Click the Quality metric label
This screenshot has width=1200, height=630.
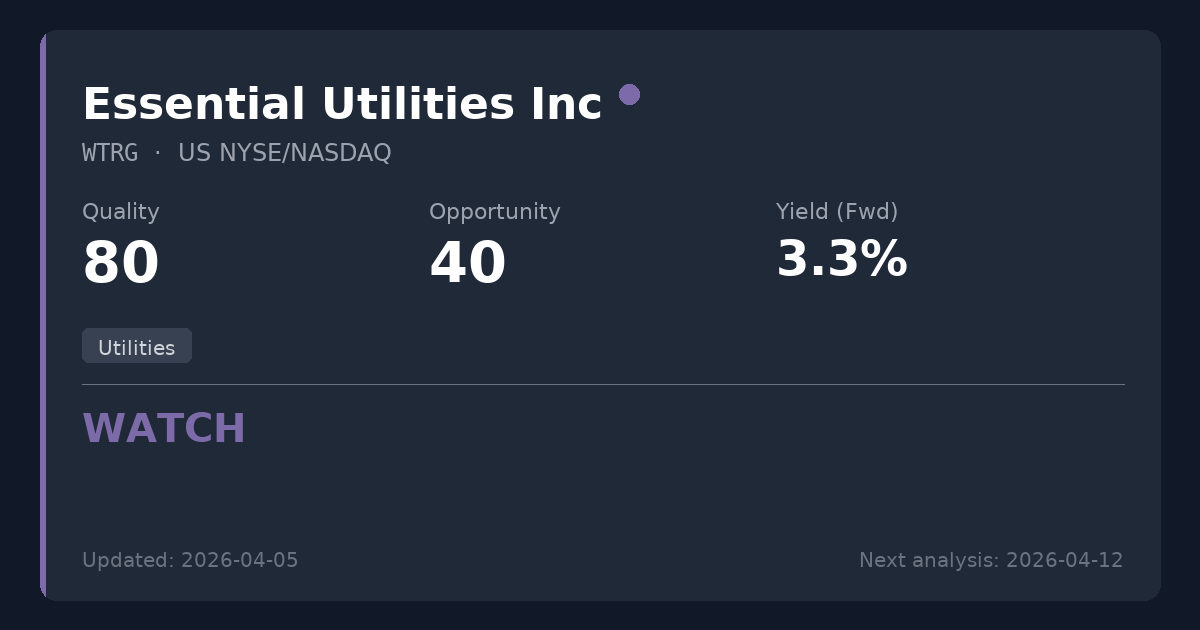point(120,212)
